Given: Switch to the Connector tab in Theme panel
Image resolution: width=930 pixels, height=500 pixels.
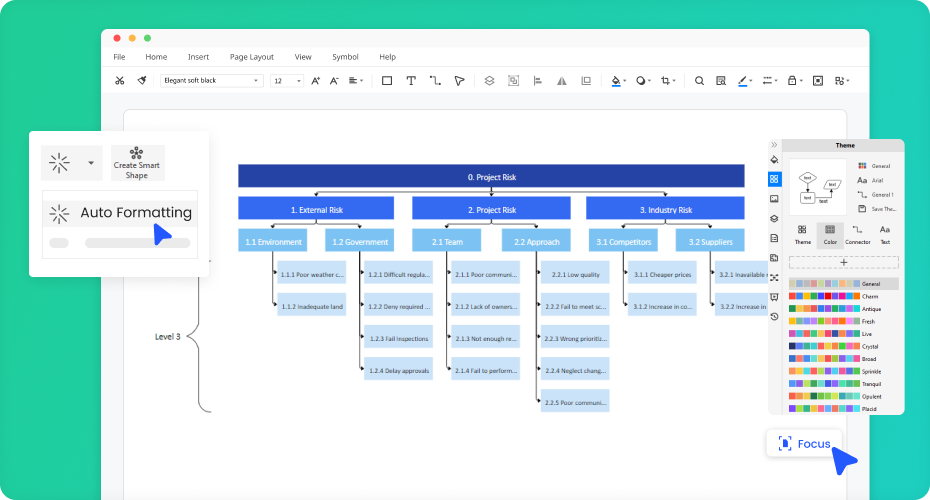Looking at the screenshot, I should pos(857,234).
